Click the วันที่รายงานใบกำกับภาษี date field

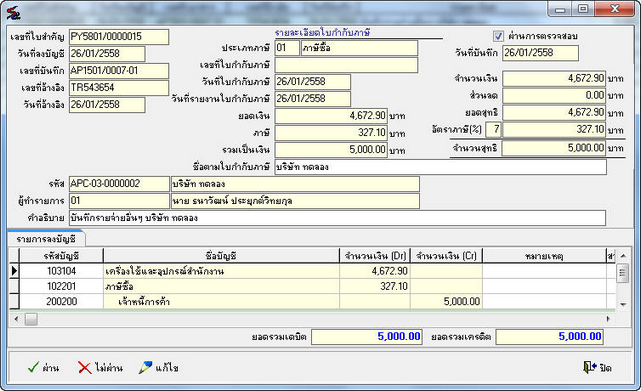point(313,99)
